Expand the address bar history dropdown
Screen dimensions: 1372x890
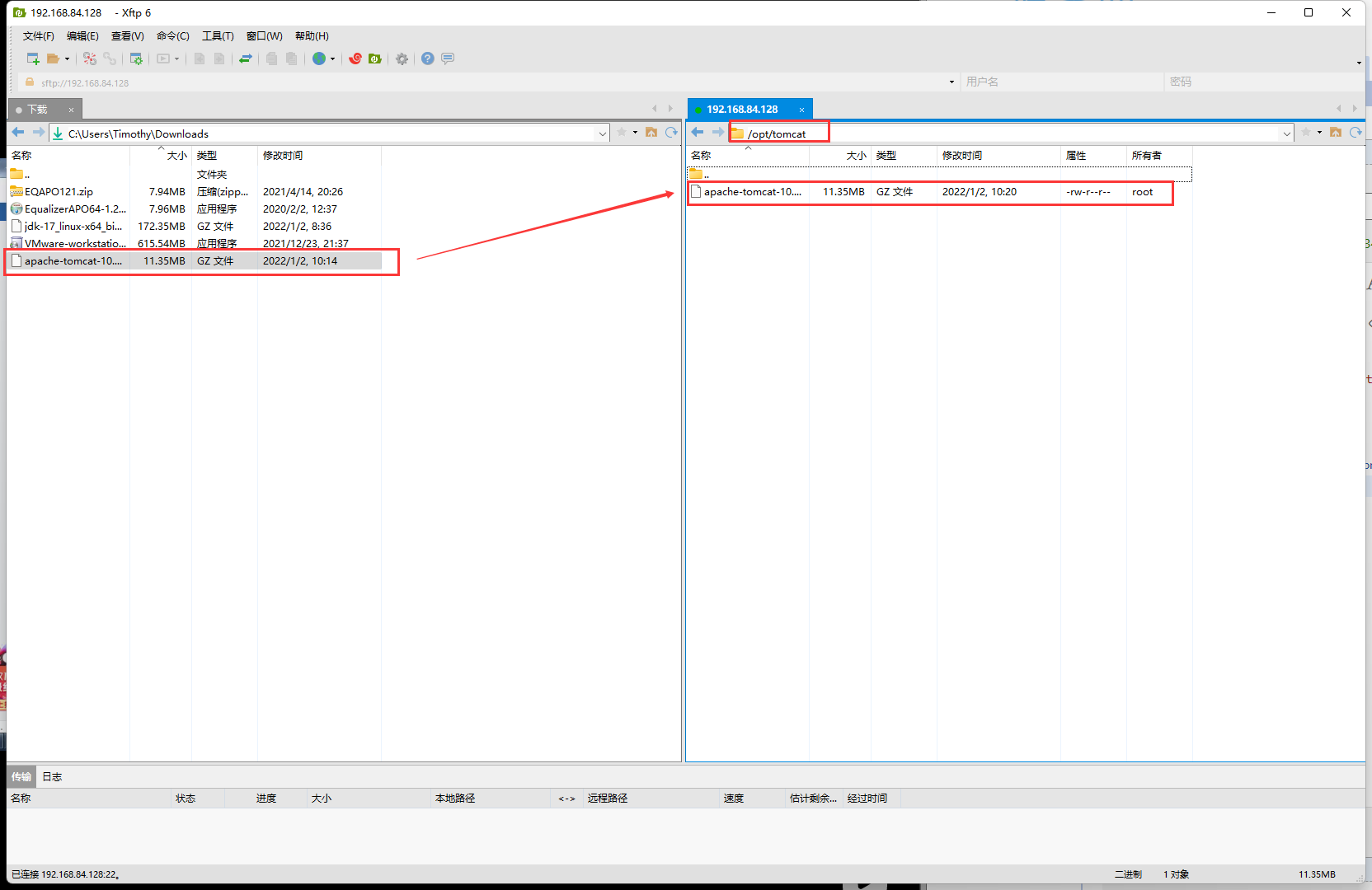pos(951,82)
